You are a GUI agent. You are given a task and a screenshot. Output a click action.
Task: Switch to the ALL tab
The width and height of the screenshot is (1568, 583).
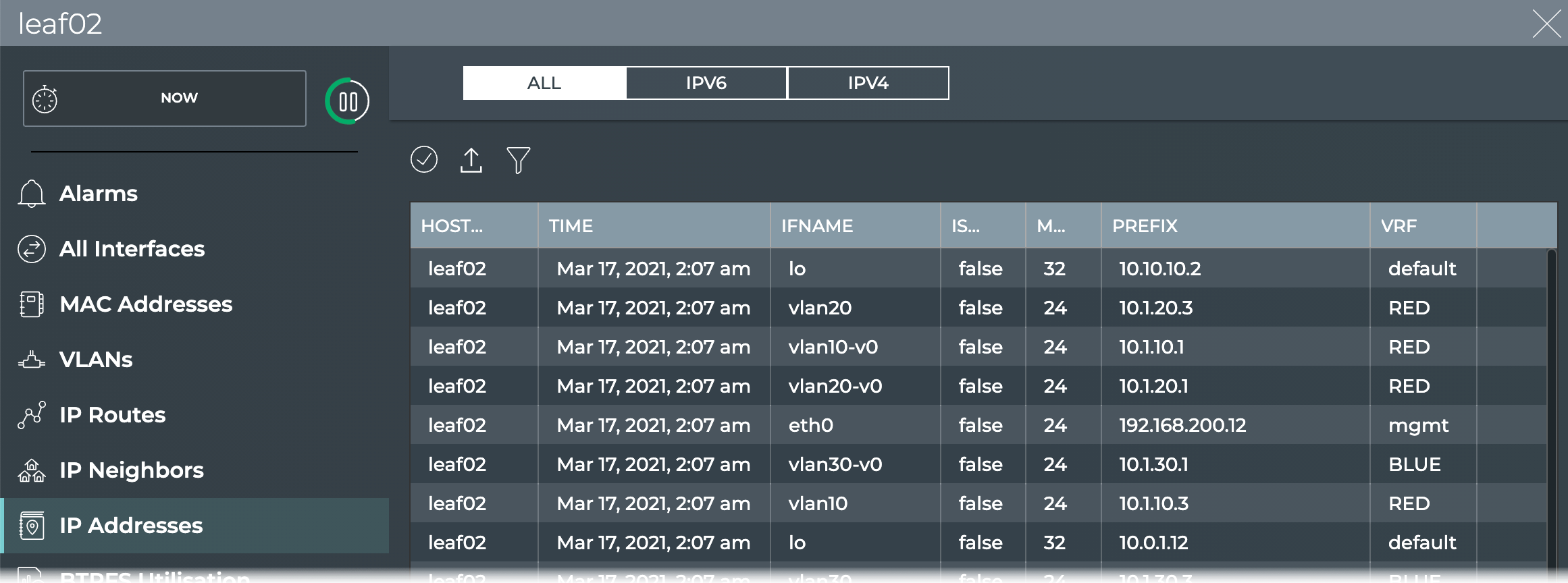point(544,83)
